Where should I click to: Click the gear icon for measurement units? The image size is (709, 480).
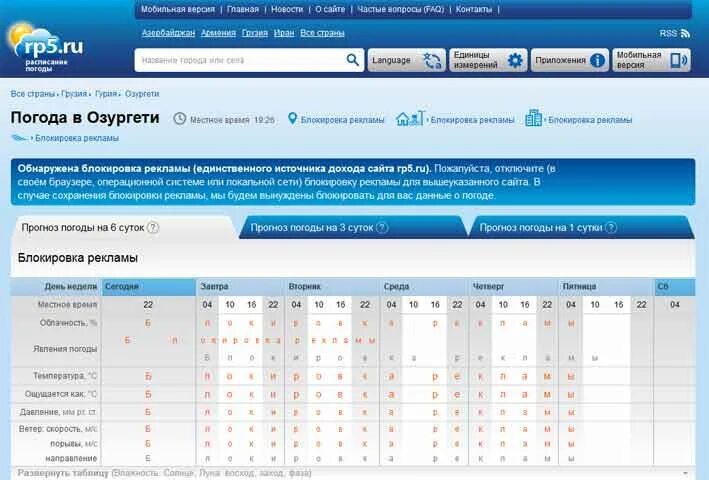515,60
